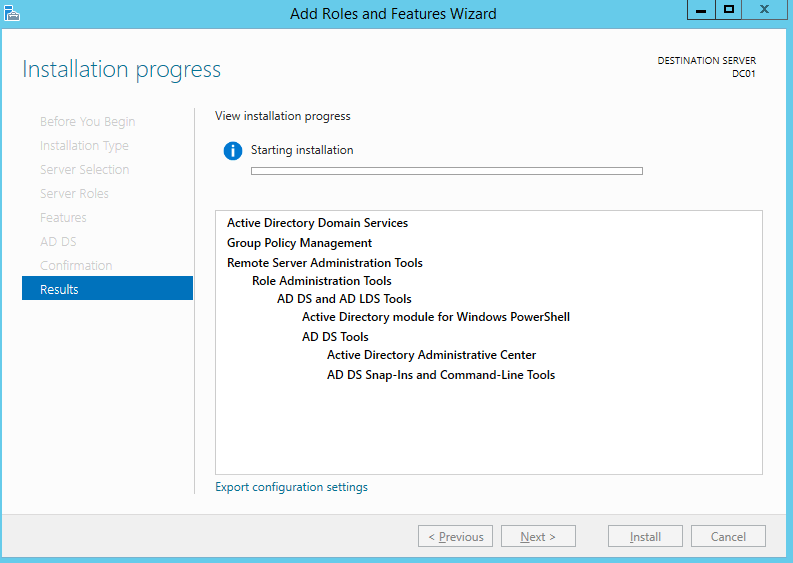Click the Starting installation status text

pyautogui.click(x=302, y=150)
